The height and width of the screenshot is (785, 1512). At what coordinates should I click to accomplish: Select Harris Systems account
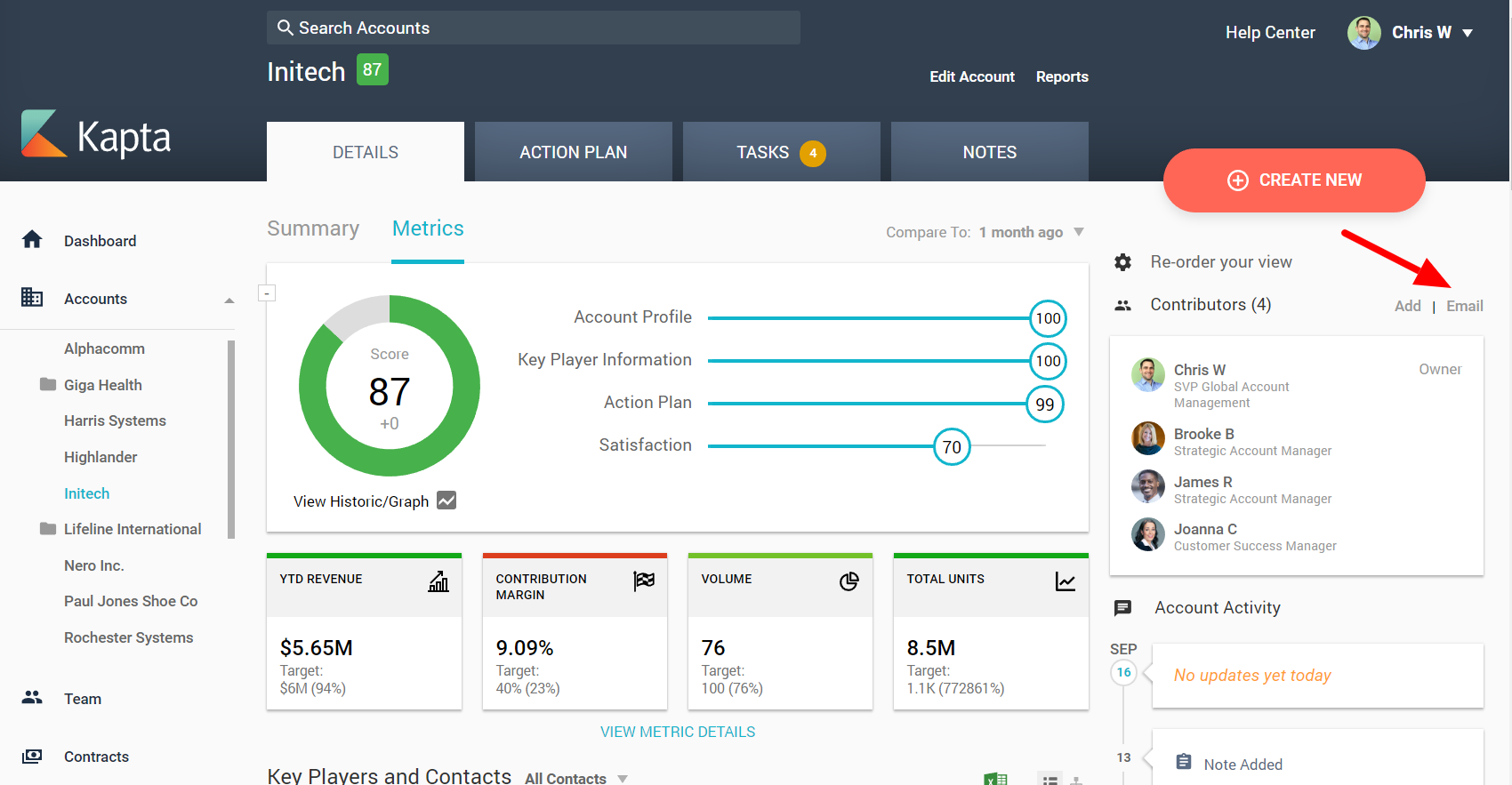115,421
